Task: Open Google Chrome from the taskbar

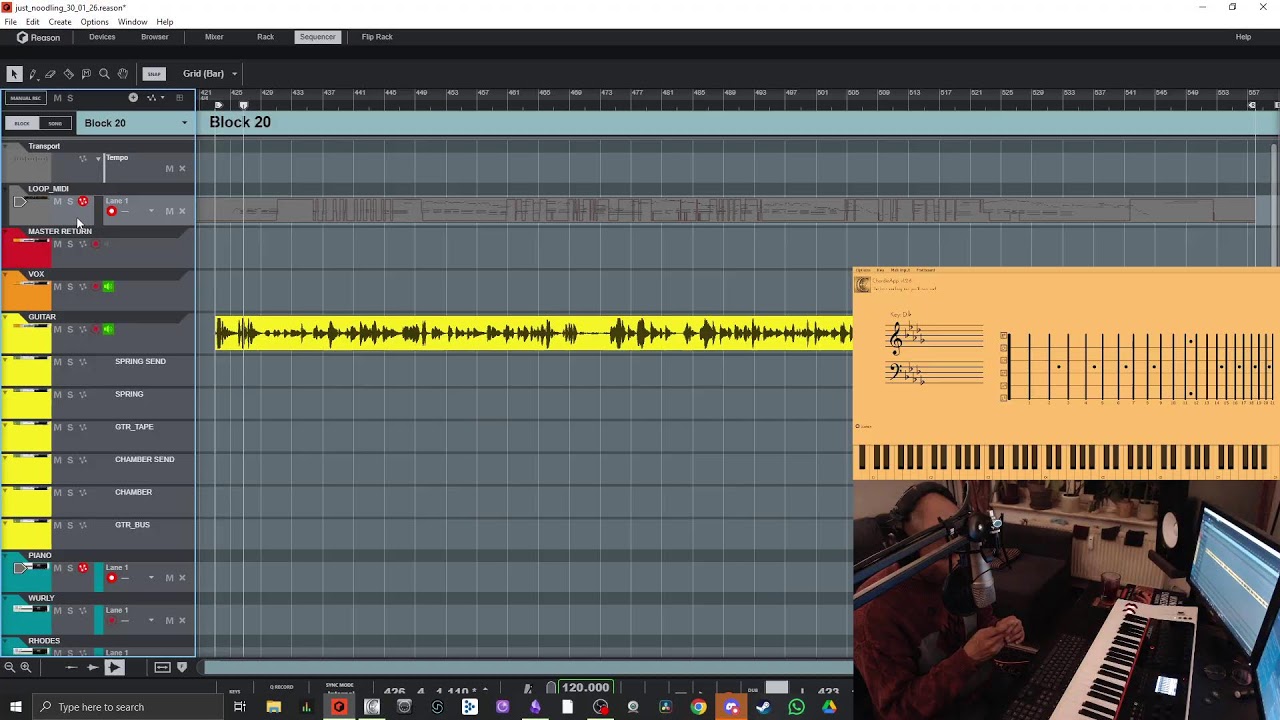Action: coord(698,707)
